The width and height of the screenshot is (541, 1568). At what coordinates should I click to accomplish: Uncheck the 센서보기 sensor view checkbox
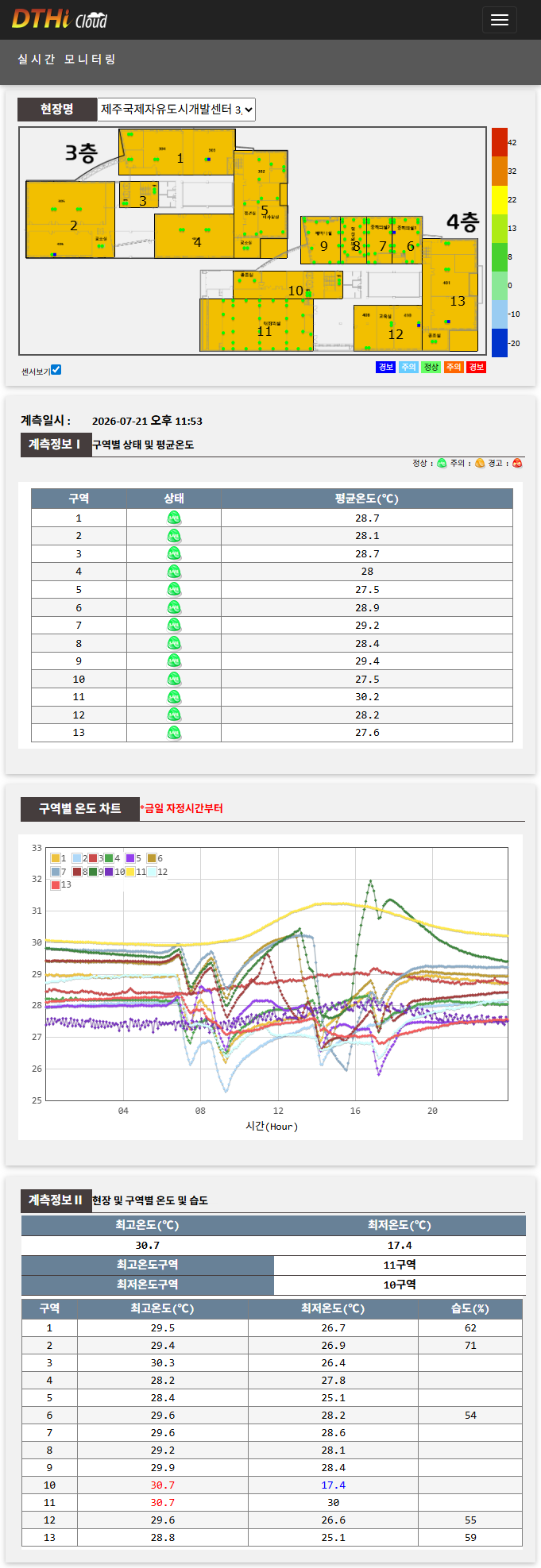click(56, 370)
